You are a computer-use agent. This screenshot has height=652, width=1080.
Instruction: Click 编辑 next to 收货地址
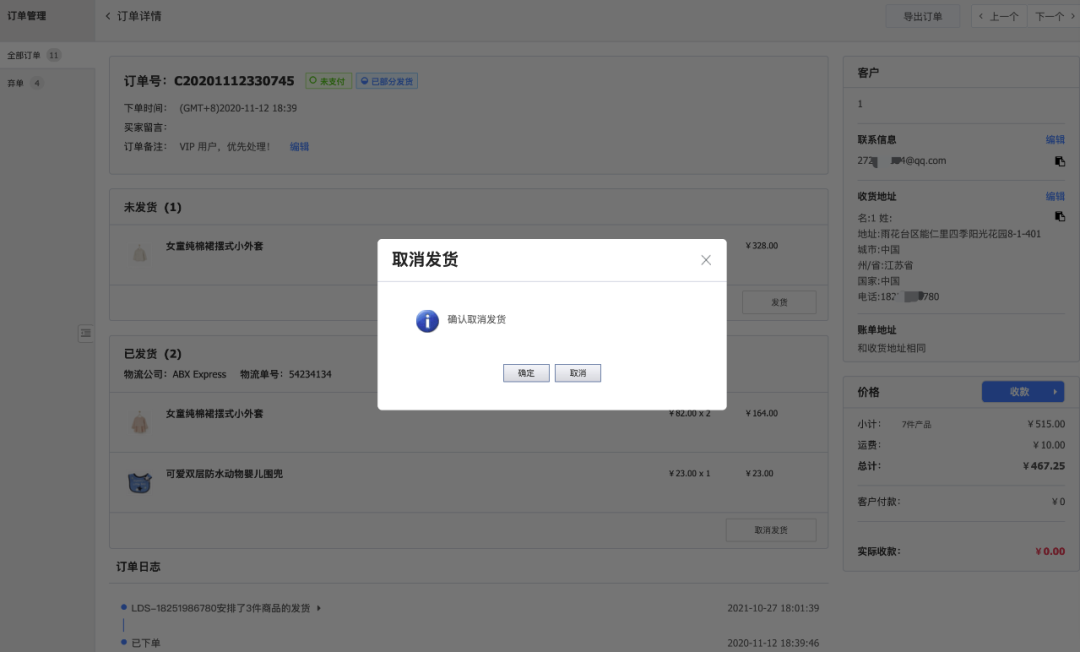click(1057, 196)
